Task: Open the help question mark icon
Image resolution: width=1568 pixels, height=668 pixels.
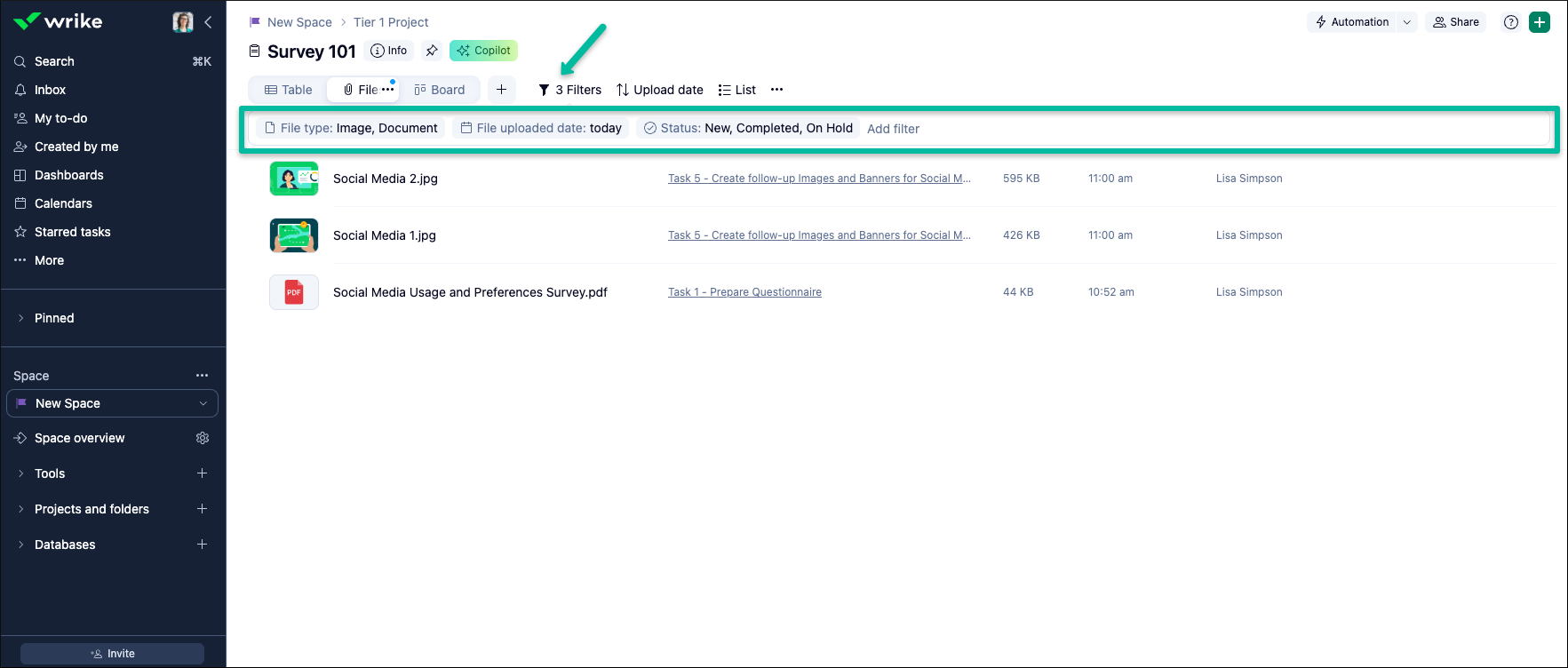Action: pos(1510,22)
